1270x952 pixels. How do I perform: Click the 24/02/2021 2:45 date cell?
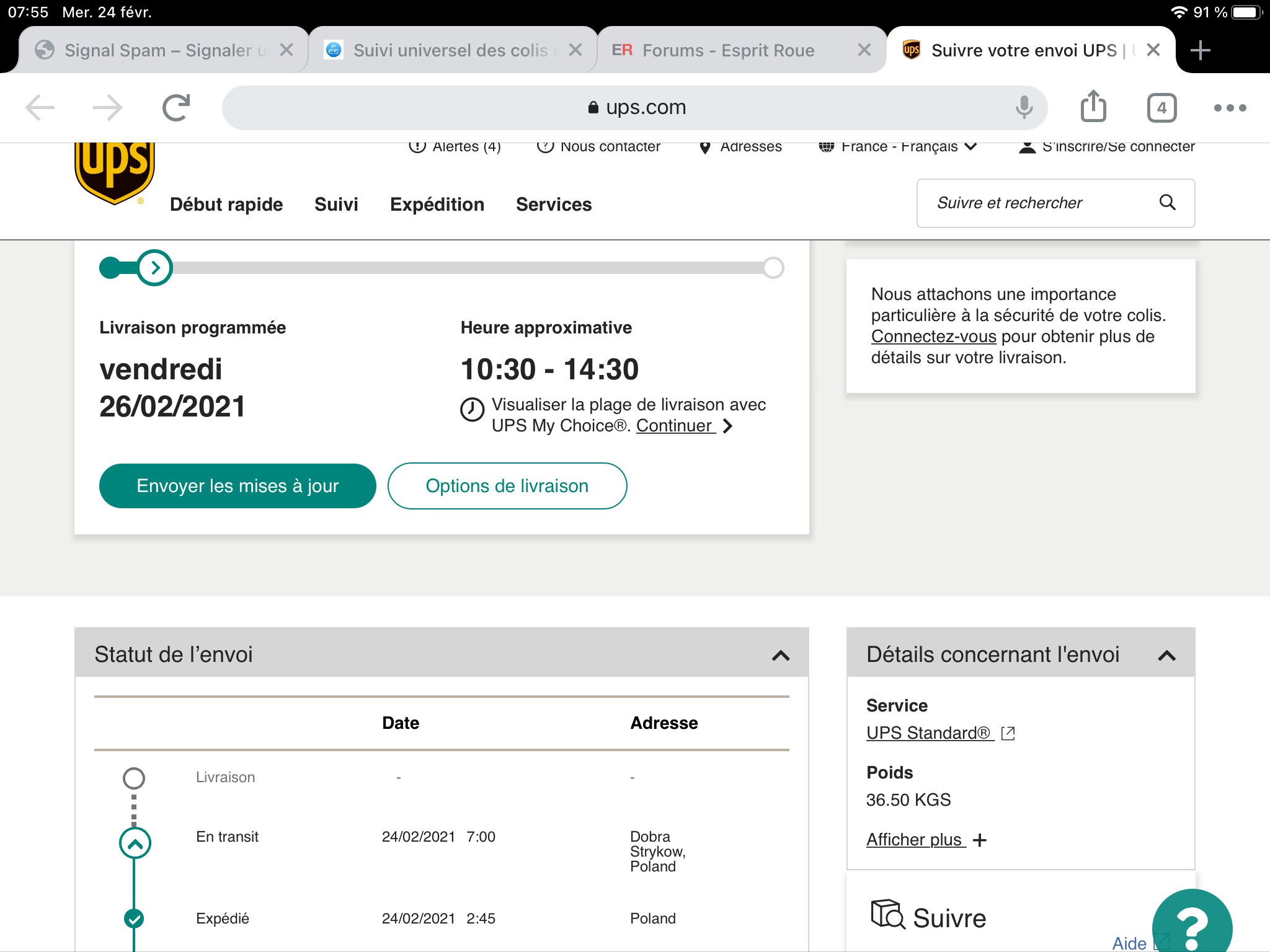tap(438, 919)
